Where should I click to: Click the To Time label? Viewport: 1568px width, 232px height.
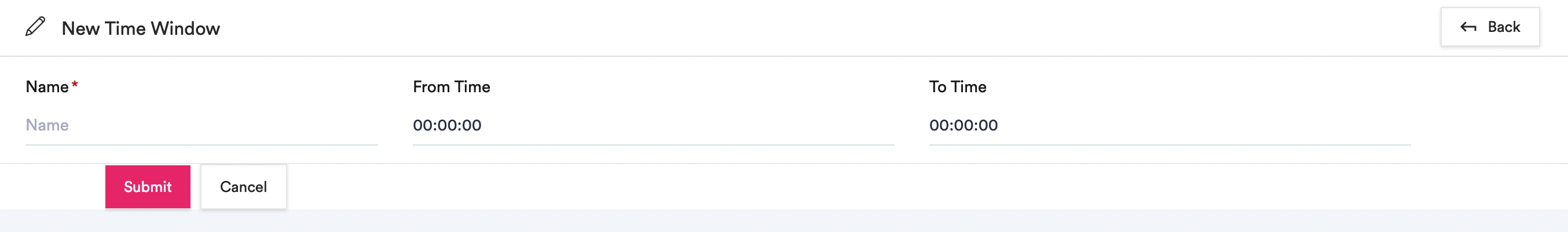[x=958, y=87]
